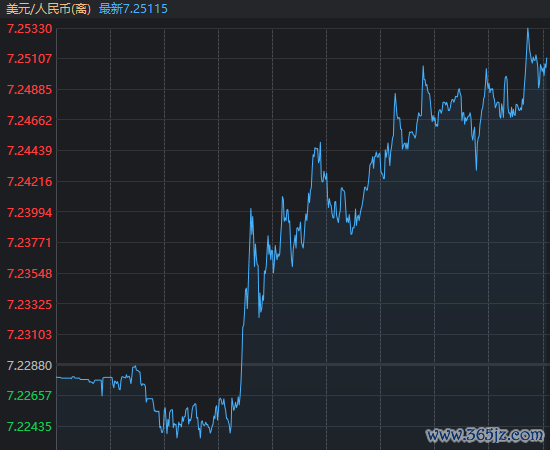
Task: Click the 7.25330 top price label
Action: coord(29,29)
